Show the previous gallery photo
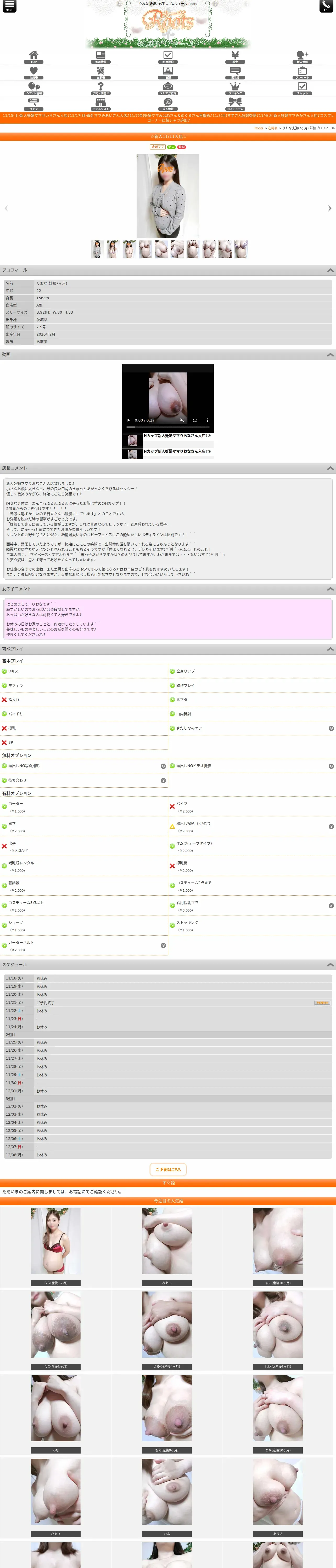Screen dimensions: 336x1568 coord(6,208)
